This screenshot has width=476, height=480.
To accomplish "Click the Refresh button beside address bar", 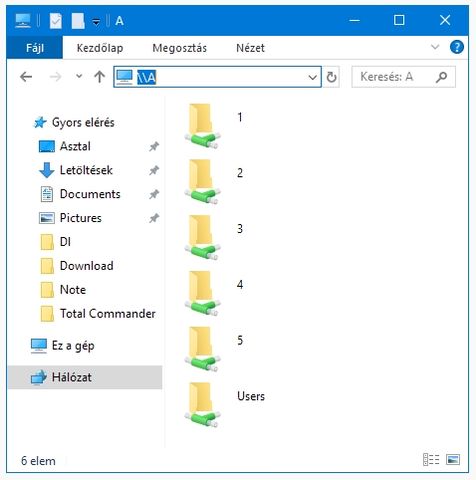I will click(x=331, y=77).
